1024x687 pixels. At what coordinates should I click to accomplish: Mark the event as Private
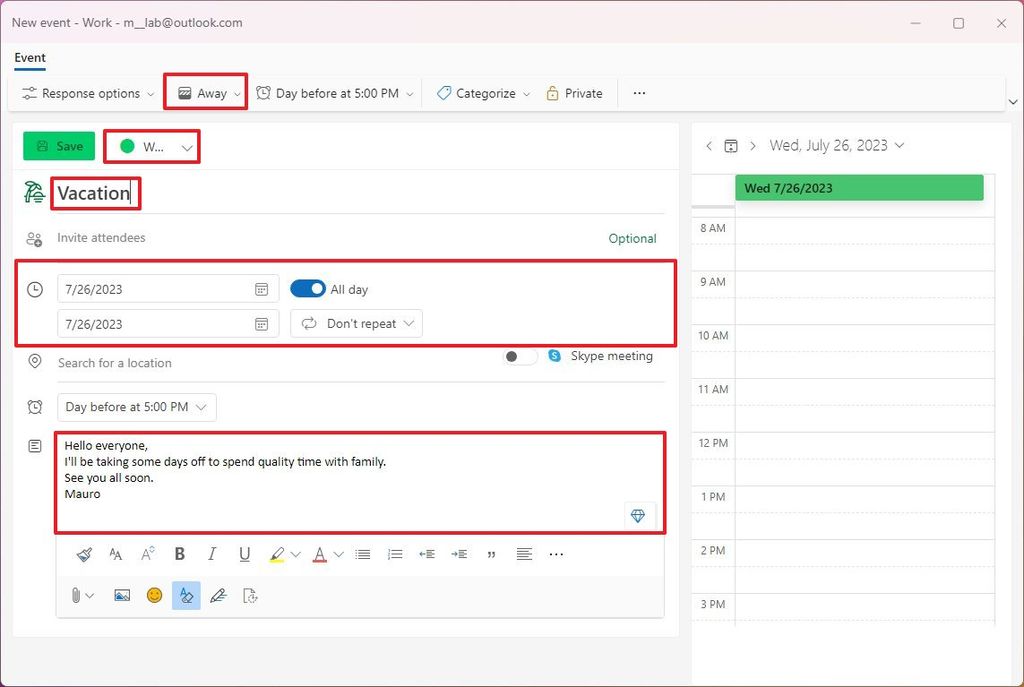click(574, 92)
